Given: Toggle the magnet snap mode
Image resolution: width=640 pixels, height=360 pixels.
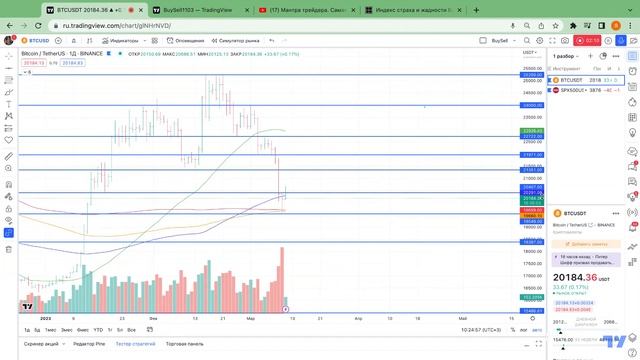Looking at the screenshot, I should click(9, 184).
